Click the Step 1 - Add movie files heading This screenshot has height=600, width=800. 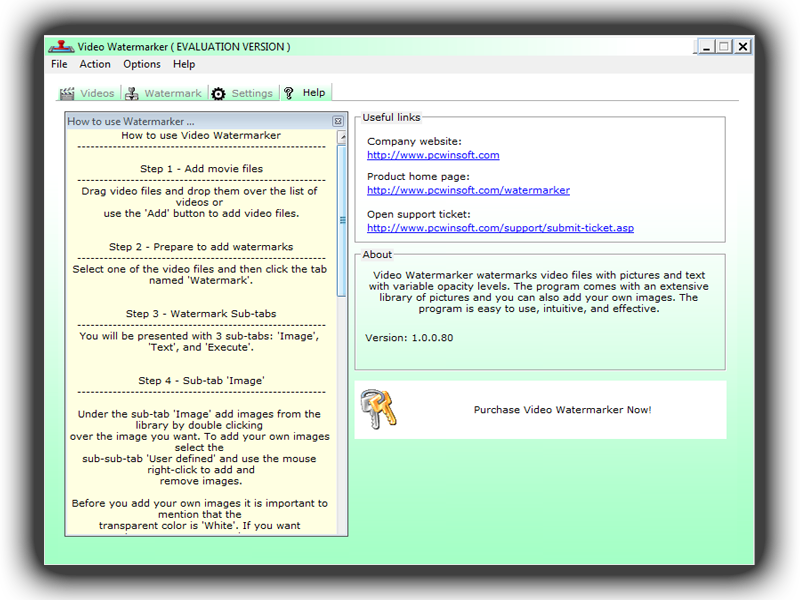pyautogui.click(x=202, y=169)
